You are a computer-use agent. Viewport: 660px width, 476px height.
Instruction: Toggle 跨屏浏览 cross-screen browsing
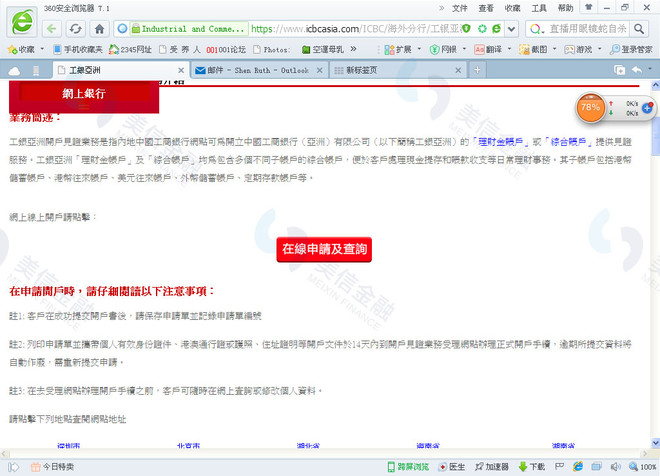coord(408,466)
